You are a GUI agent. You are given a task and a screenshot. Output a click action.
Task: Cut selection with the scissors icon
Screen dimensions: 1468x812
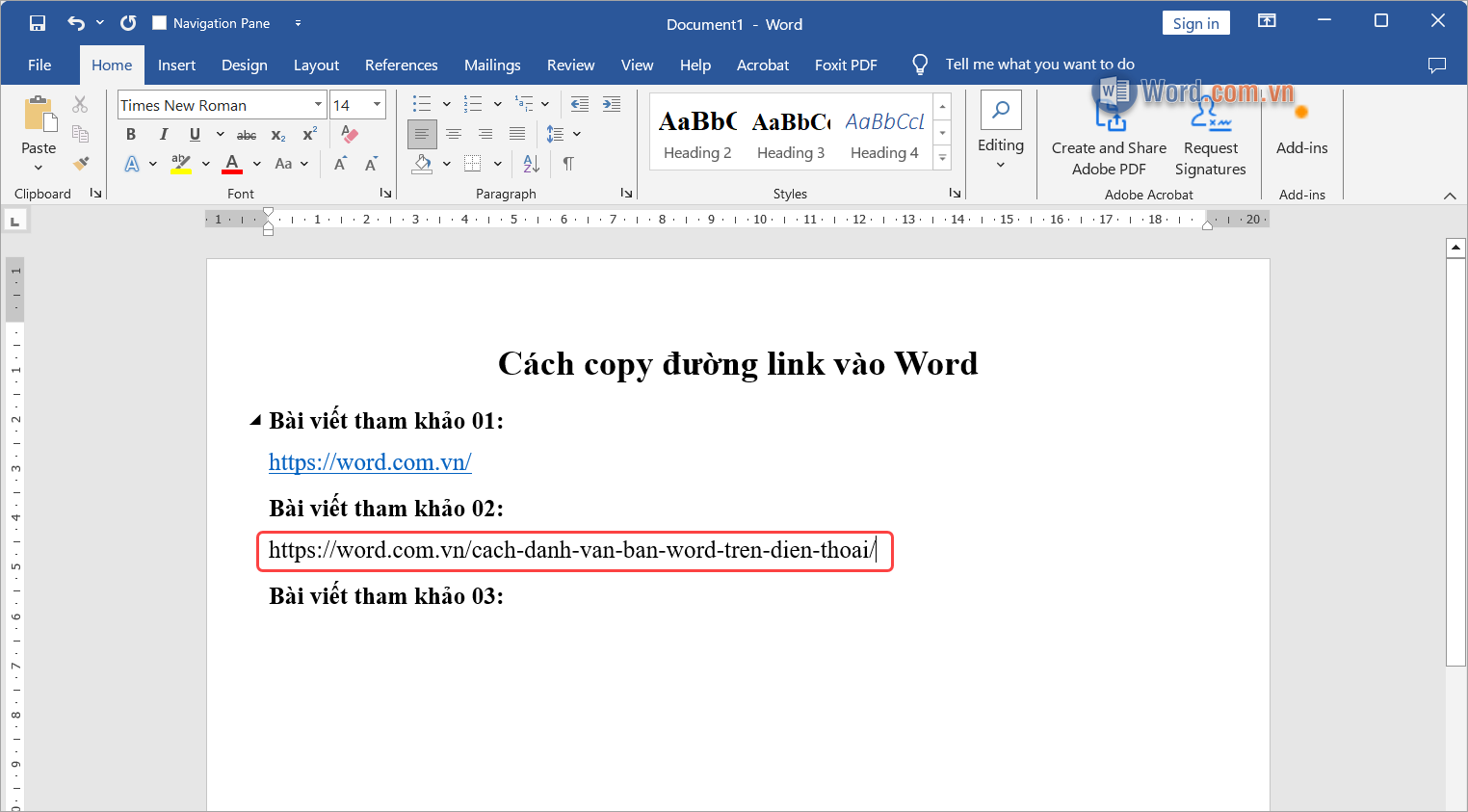tap(80, 104)
